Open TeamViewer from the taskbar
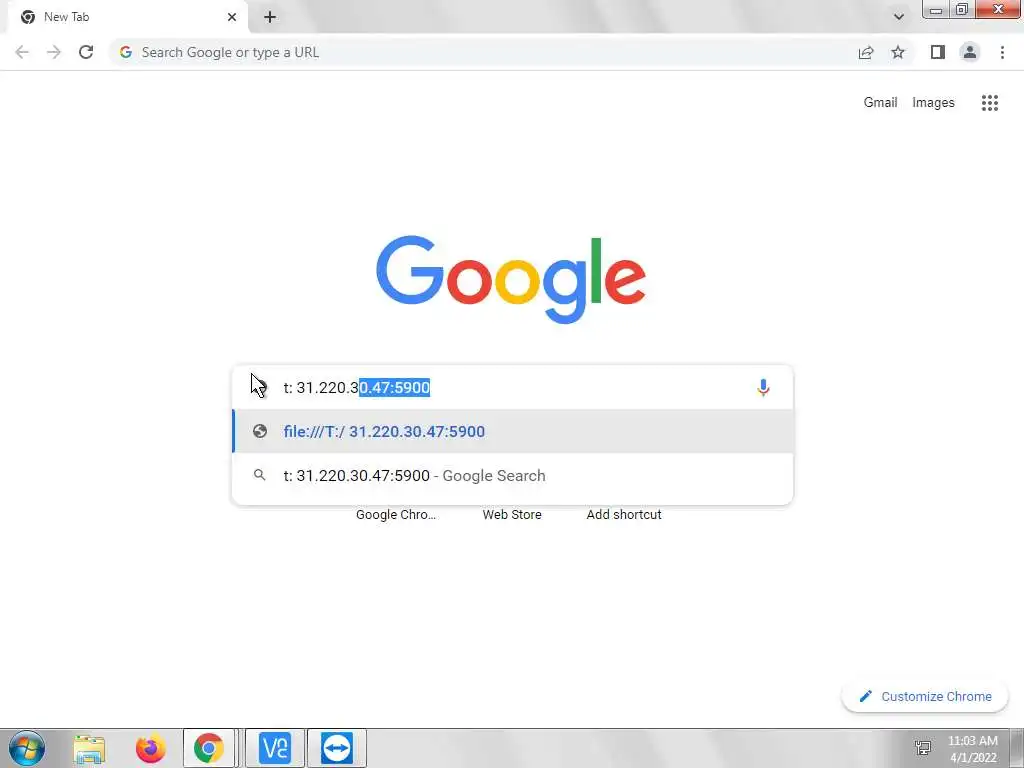 pos(337,748)
